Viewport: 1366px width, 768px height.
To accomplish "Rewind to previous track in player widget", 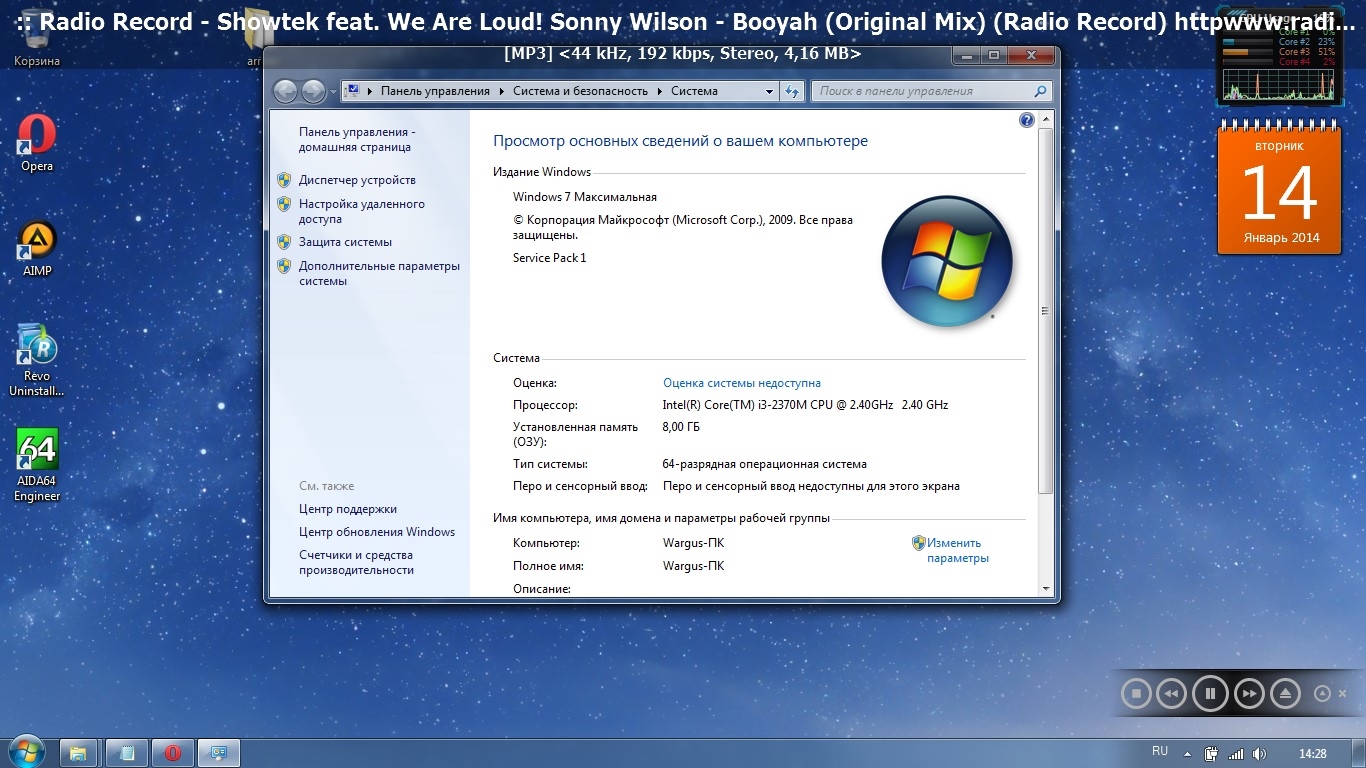I will click(1172, 693).
